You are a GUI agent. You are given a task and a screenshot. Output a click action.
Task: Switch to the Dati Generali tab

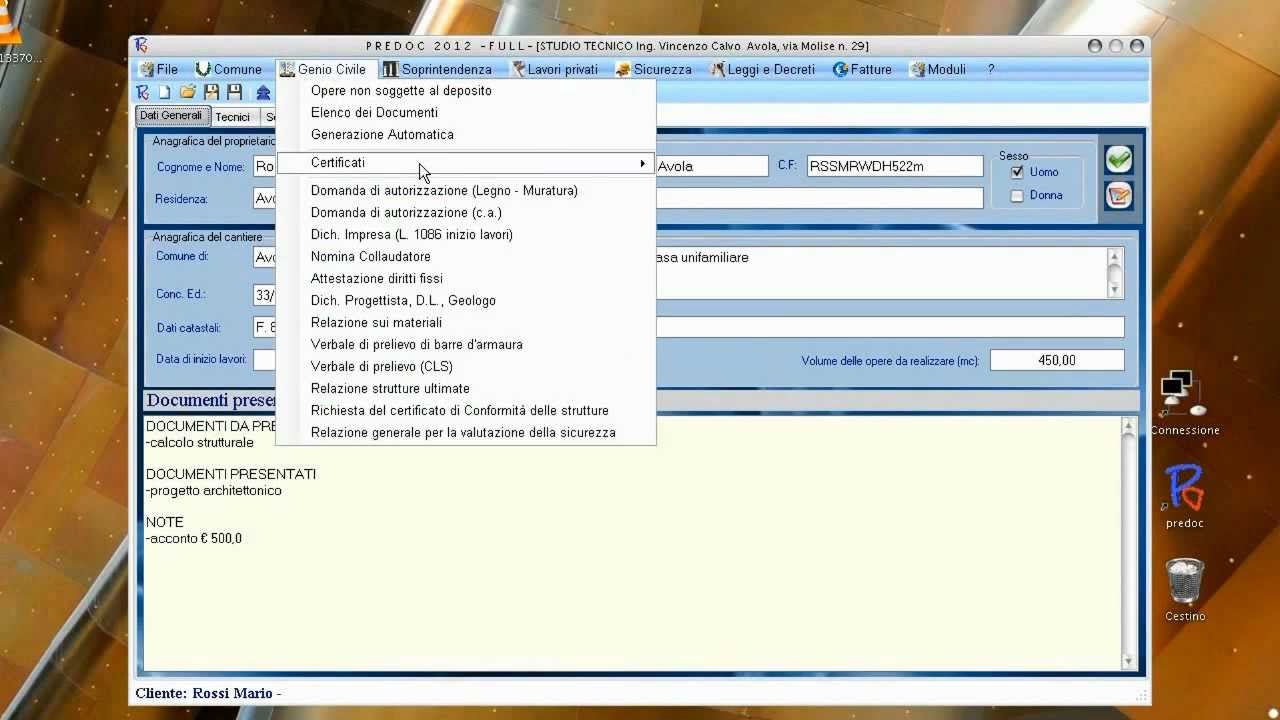(172, 116)
